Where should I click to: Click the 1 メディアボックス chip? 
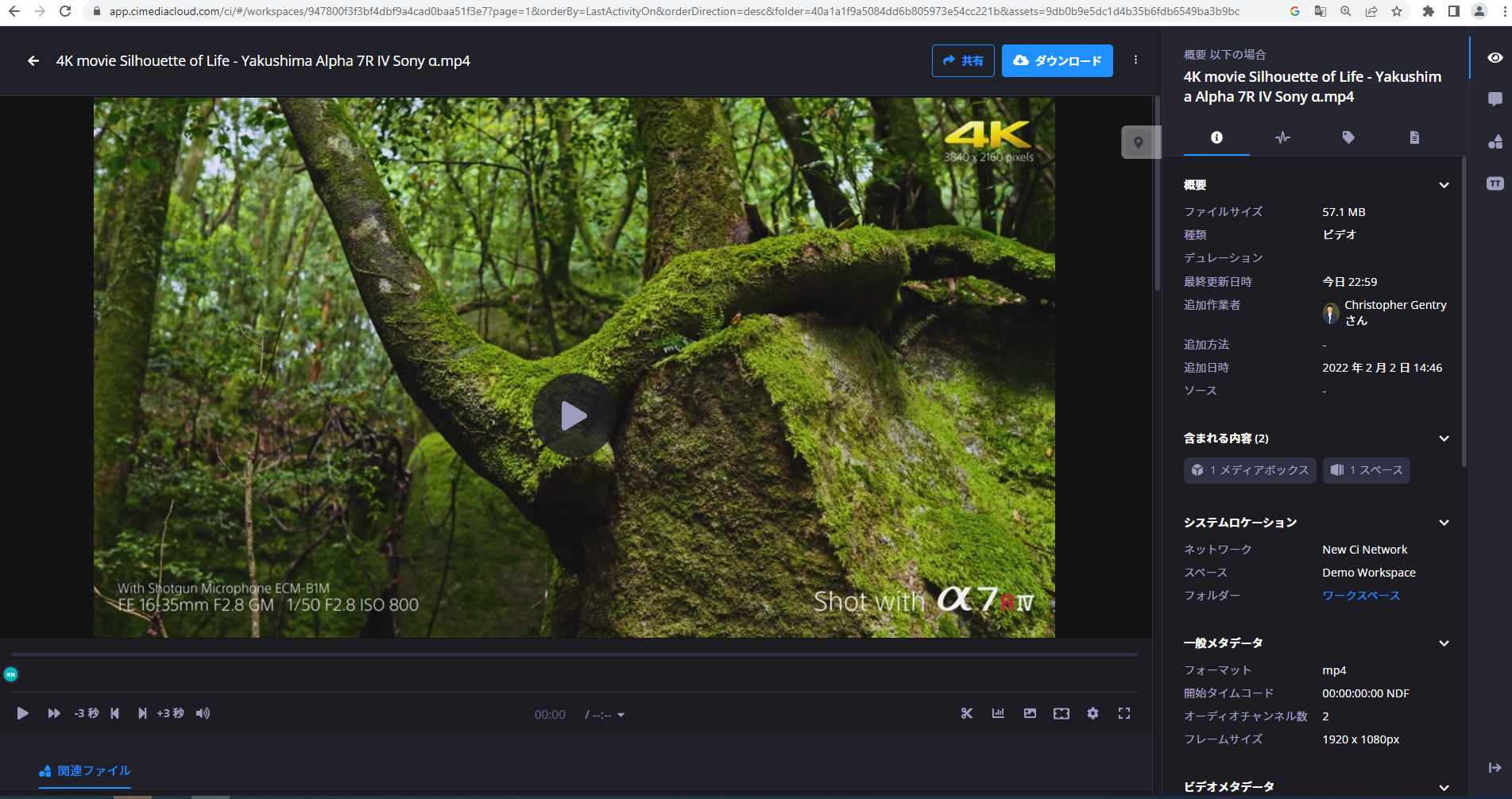coord(1250,470)
